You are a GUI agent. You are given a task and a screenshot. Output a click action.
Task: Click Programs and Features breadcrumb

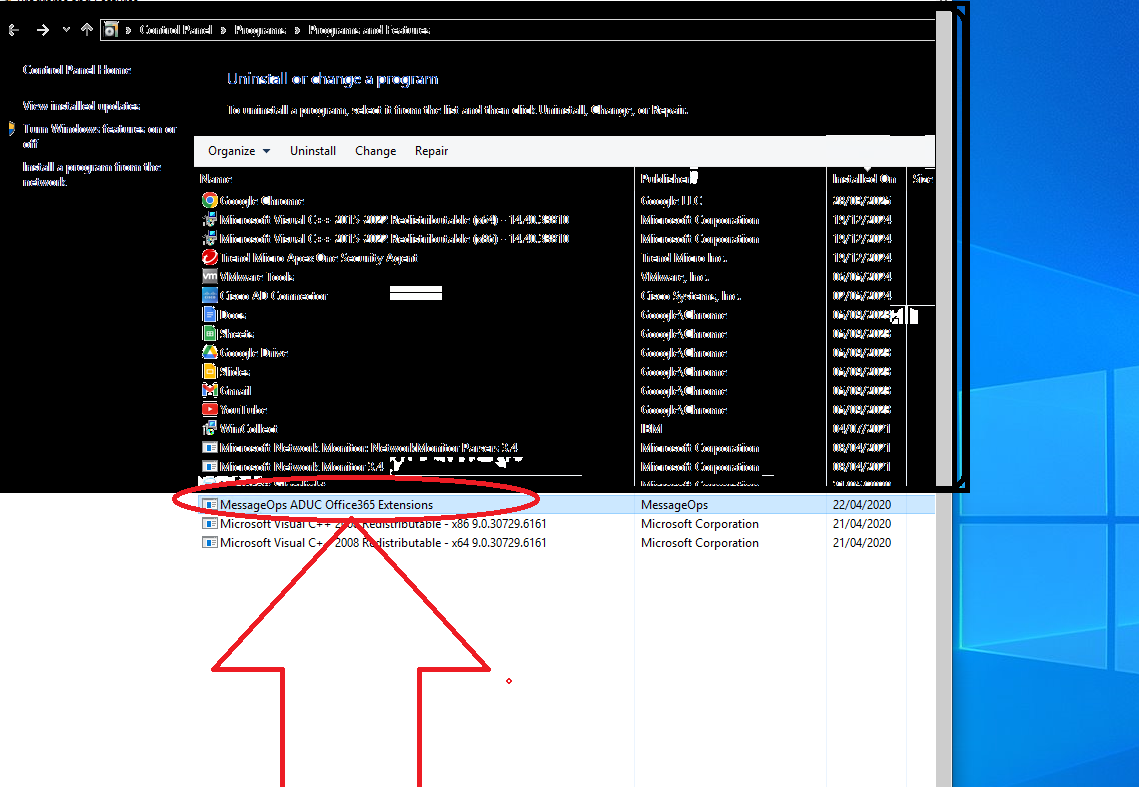tap(369, 30)
